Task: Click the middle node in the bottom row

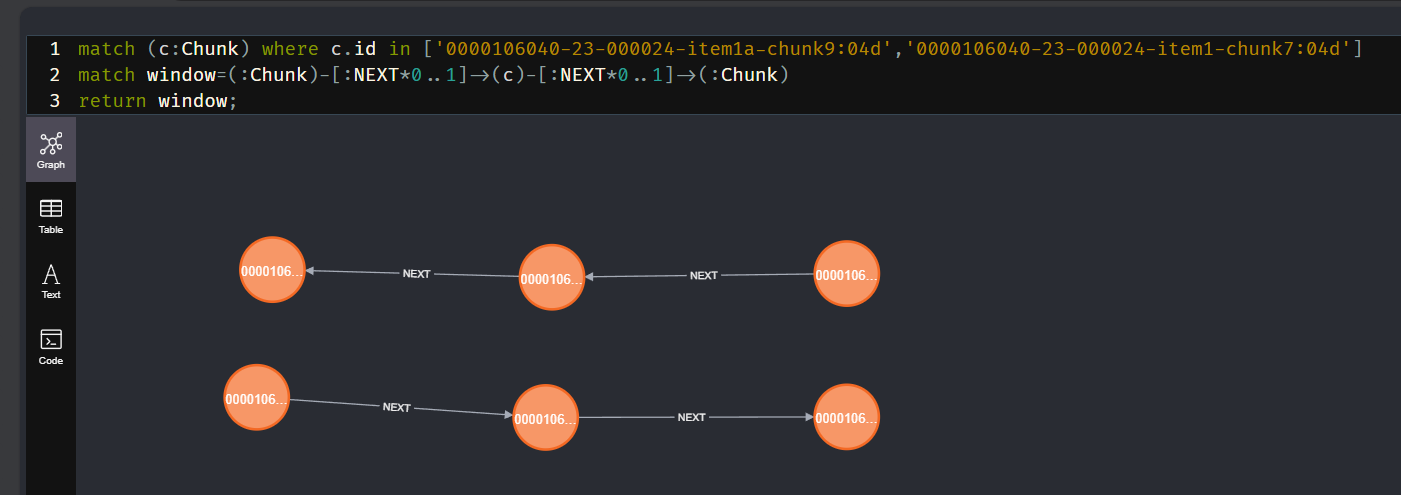Action: coord(545,418)
